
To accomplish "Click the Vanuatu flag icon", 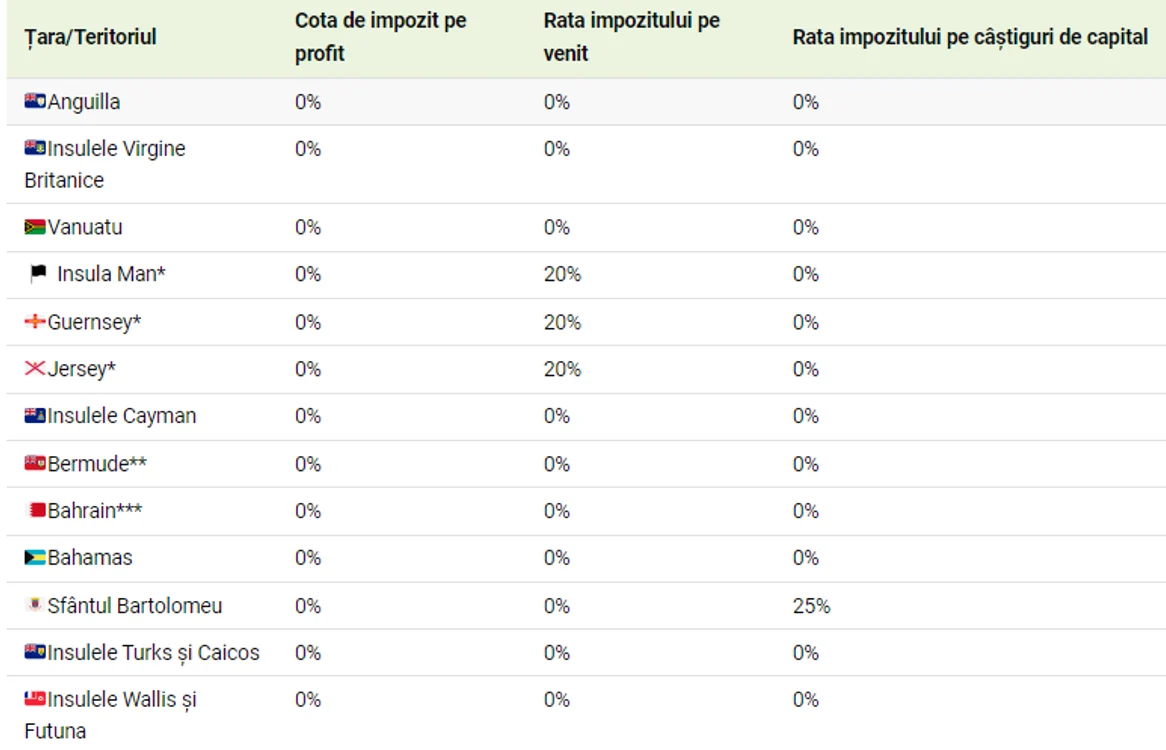I will pos(35,227).
